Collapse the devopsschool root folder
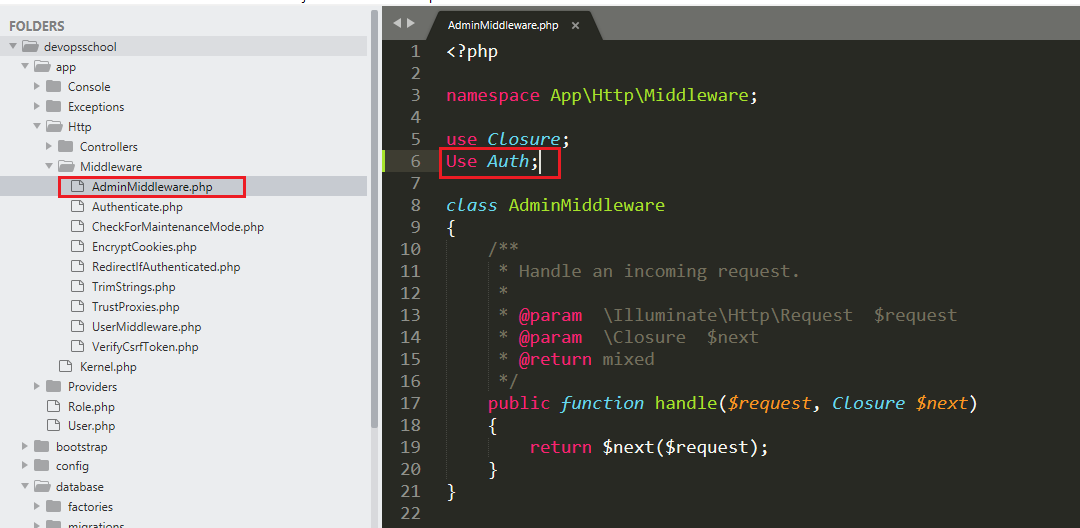1080x528 pixels. pyautogui.click(x=13, y=47)
